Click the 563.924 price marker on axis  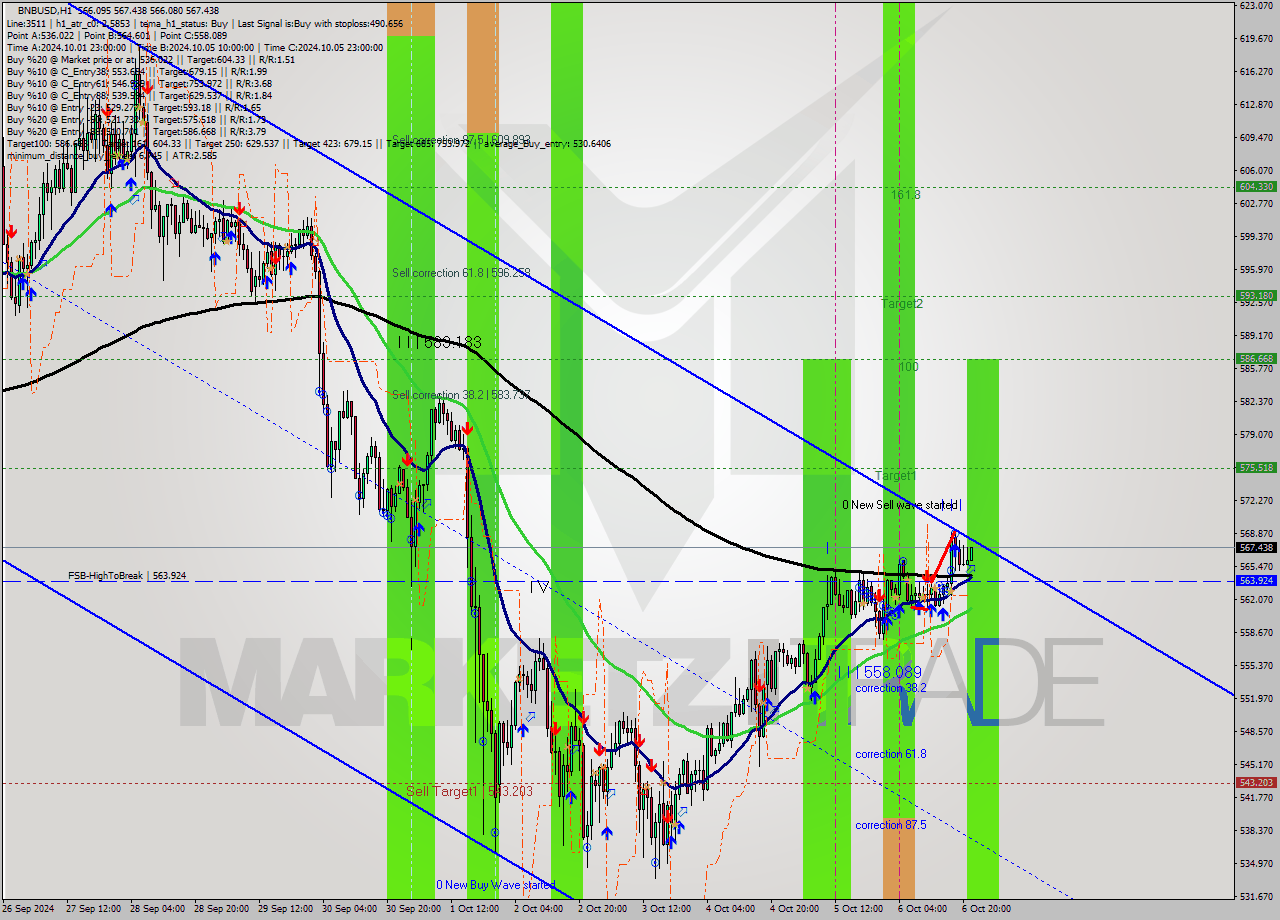(1256, 581)
